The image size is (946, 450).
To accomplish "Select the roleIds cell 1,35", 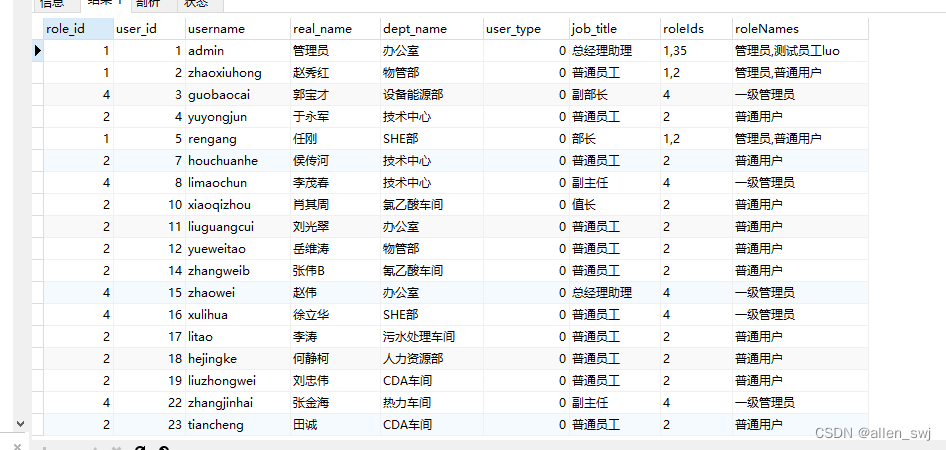I will click(x=696, y=51).
